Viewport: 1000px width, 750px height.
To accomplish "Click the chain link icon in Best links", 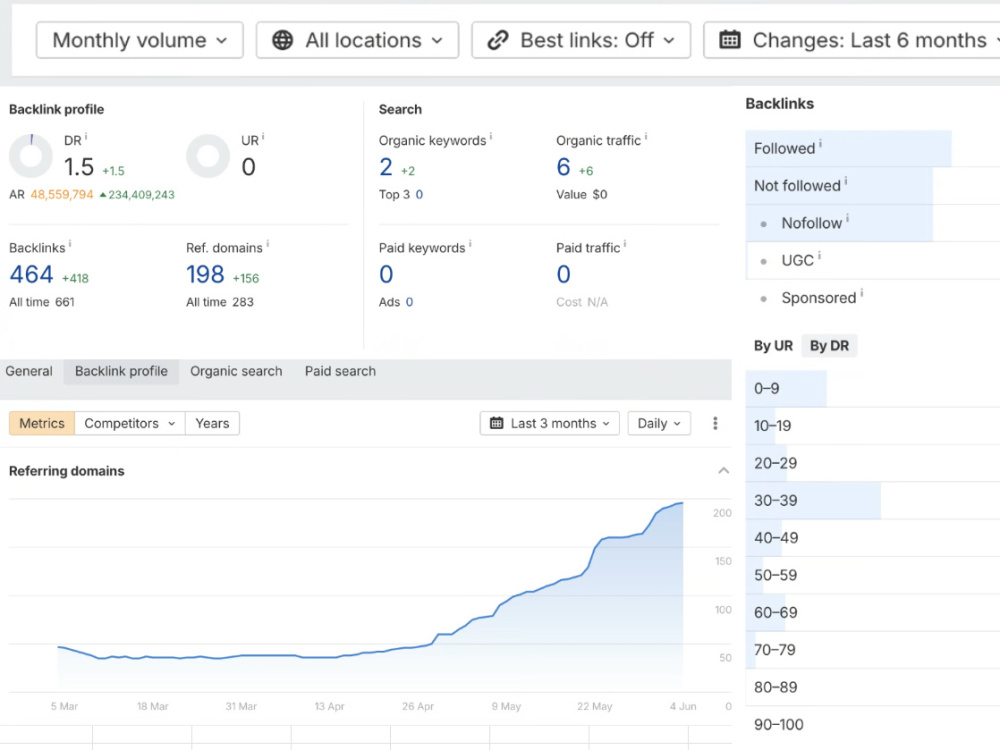I will click(497, 40).
